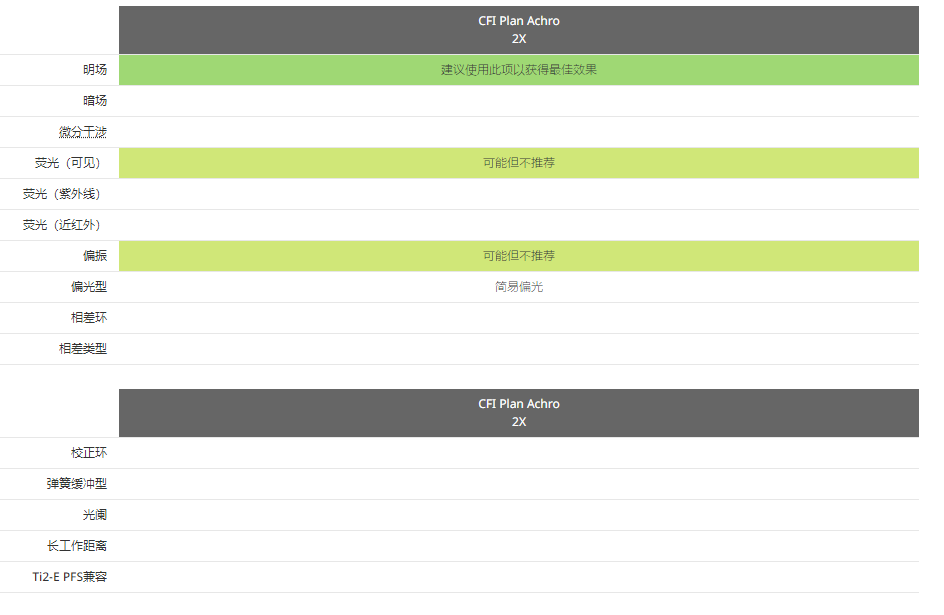Click the 长工作距离 row label
Viewport: 944px width, 615px height.
(76, 546)
